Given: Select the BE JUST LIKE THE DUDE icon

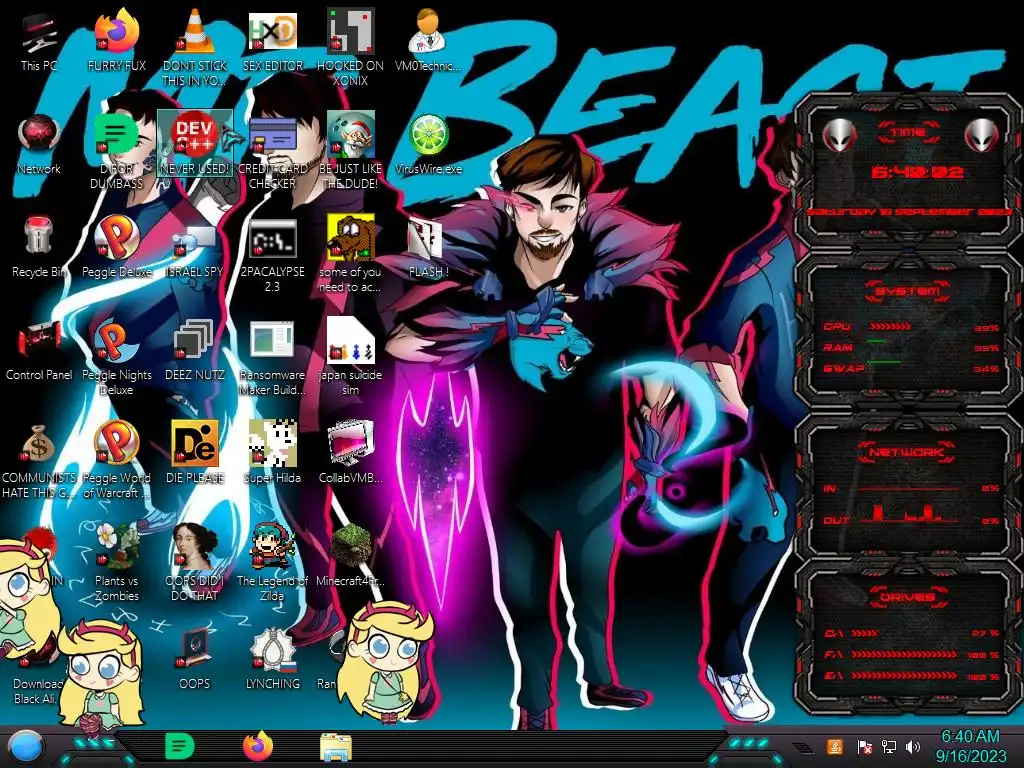Looking at the screenshot, I should click(x=351, y=152).
